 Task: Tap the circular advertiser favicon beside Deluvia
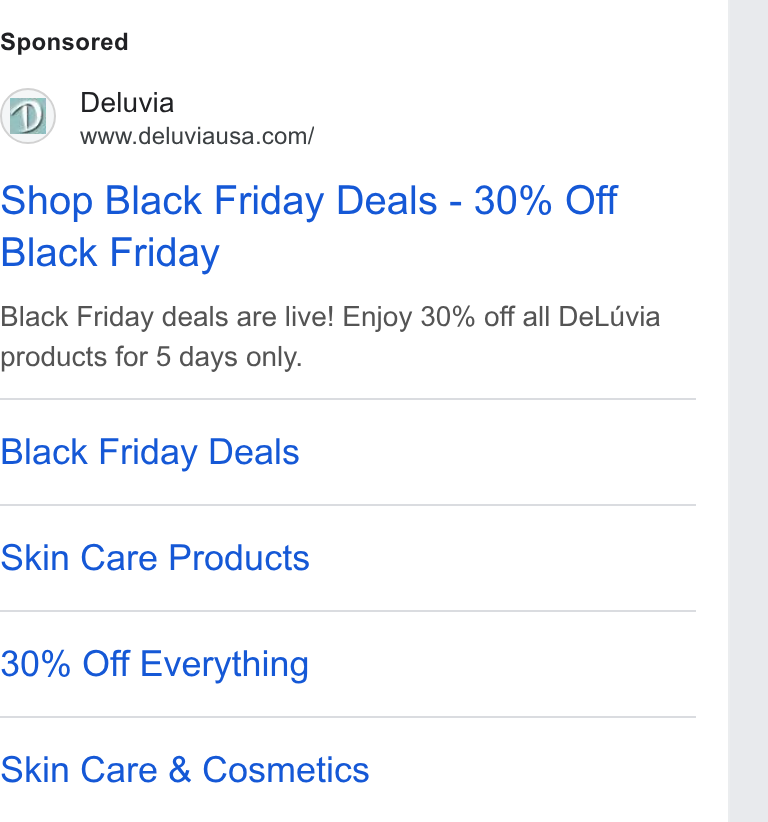(28, 116)
